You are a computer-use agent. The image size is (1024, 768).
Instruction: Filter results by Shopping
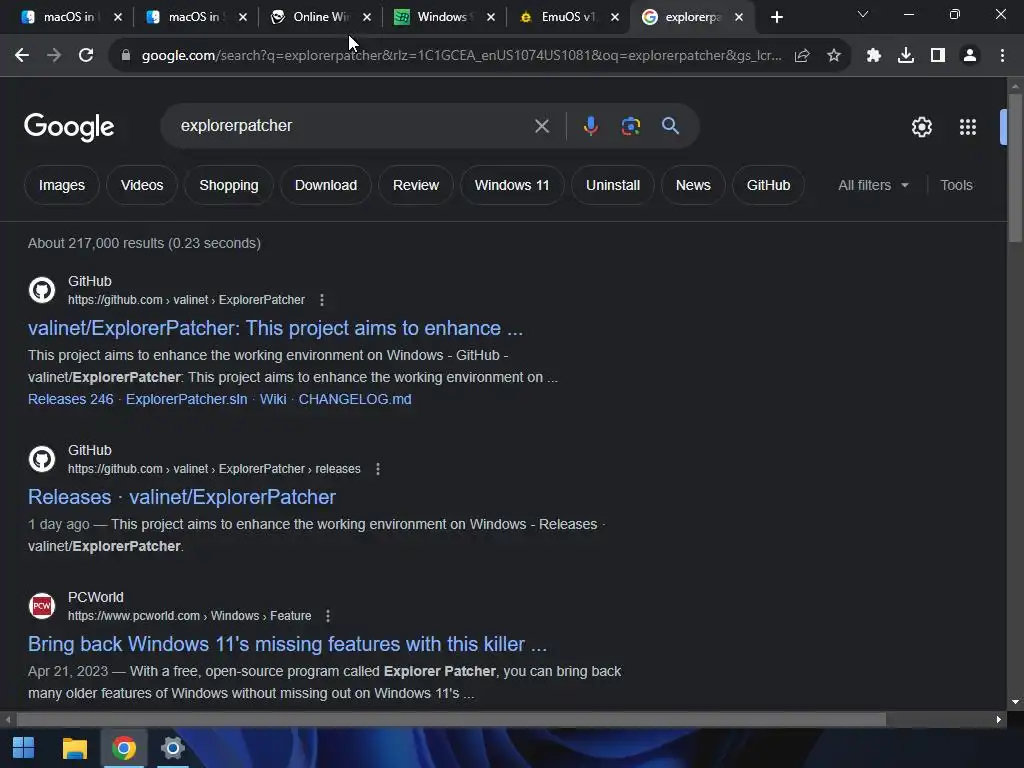229,185
